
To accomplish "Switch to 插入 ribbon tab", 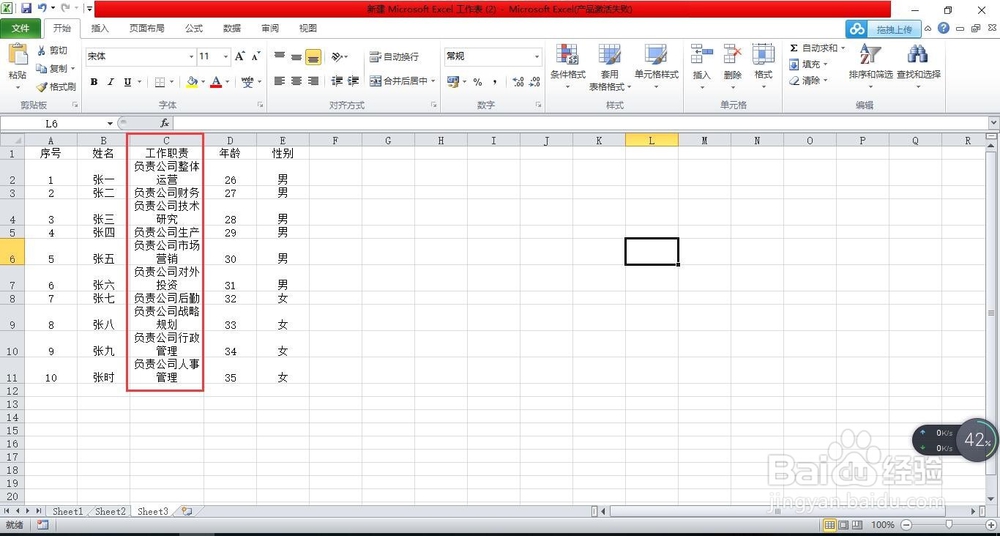I will click(100, 28).
